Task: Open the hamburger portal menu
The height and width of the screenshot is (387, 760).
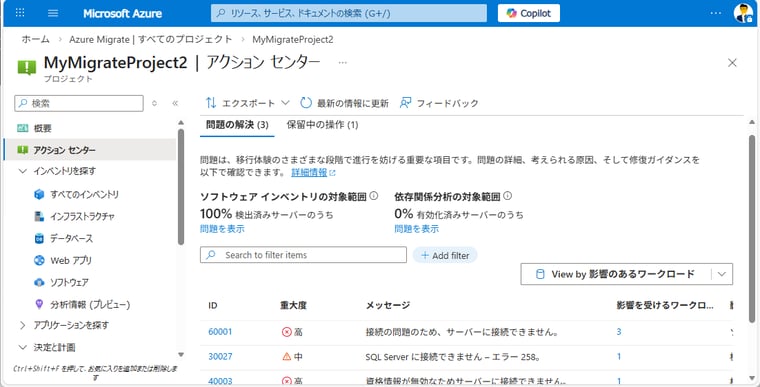Action: pyautogui.click(x=53, y=13)
